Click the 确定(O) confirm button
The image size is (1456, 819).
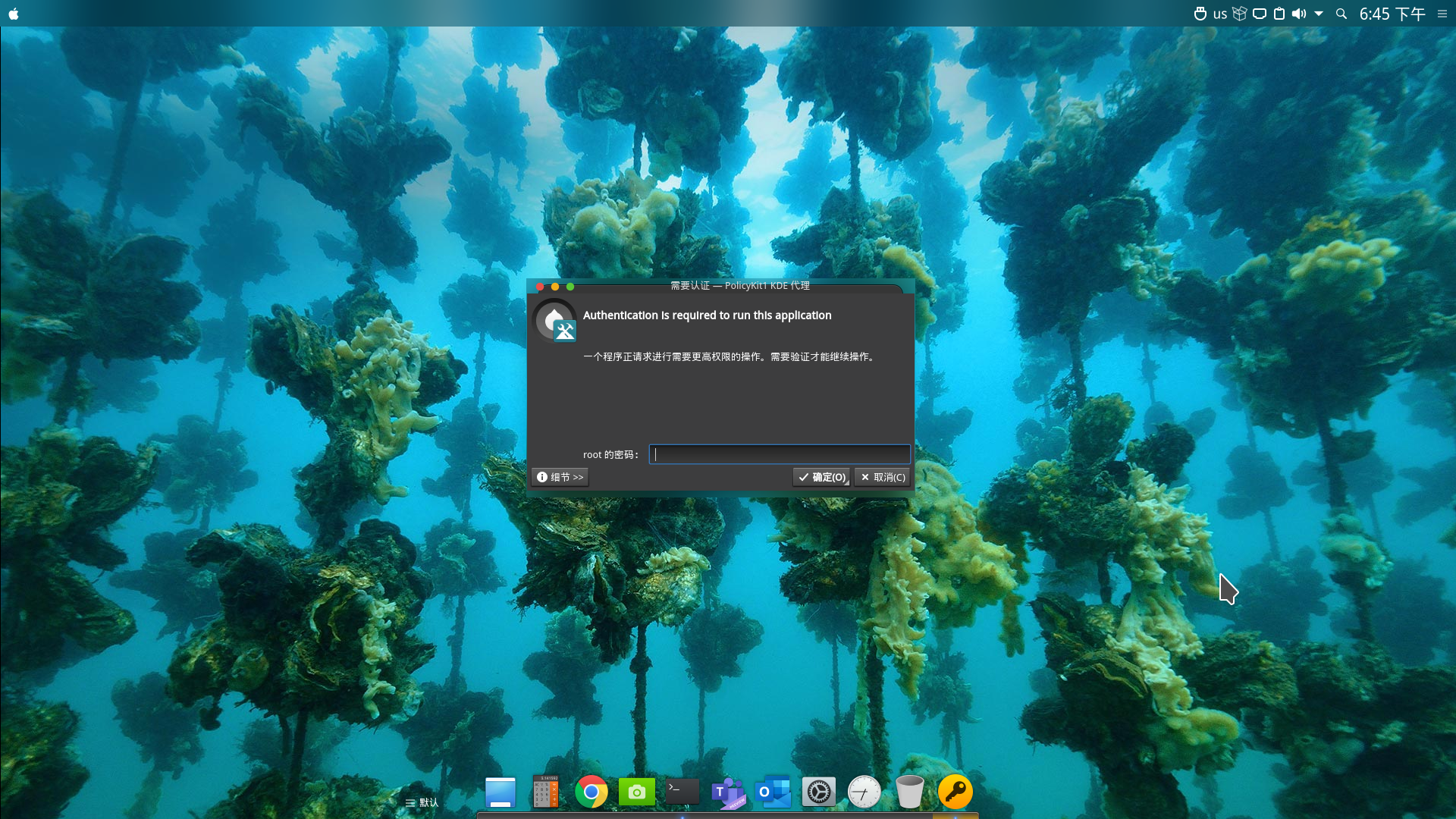(x=821, y=477)
